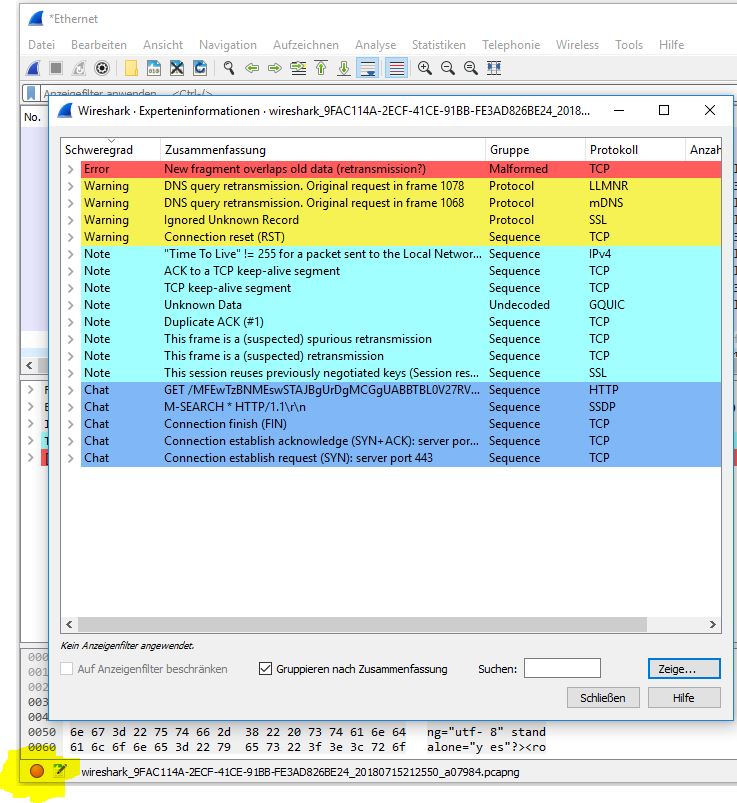737x803 pixels.
Task: Click the Hilfe button in dialog
Action: pos(684,697)
